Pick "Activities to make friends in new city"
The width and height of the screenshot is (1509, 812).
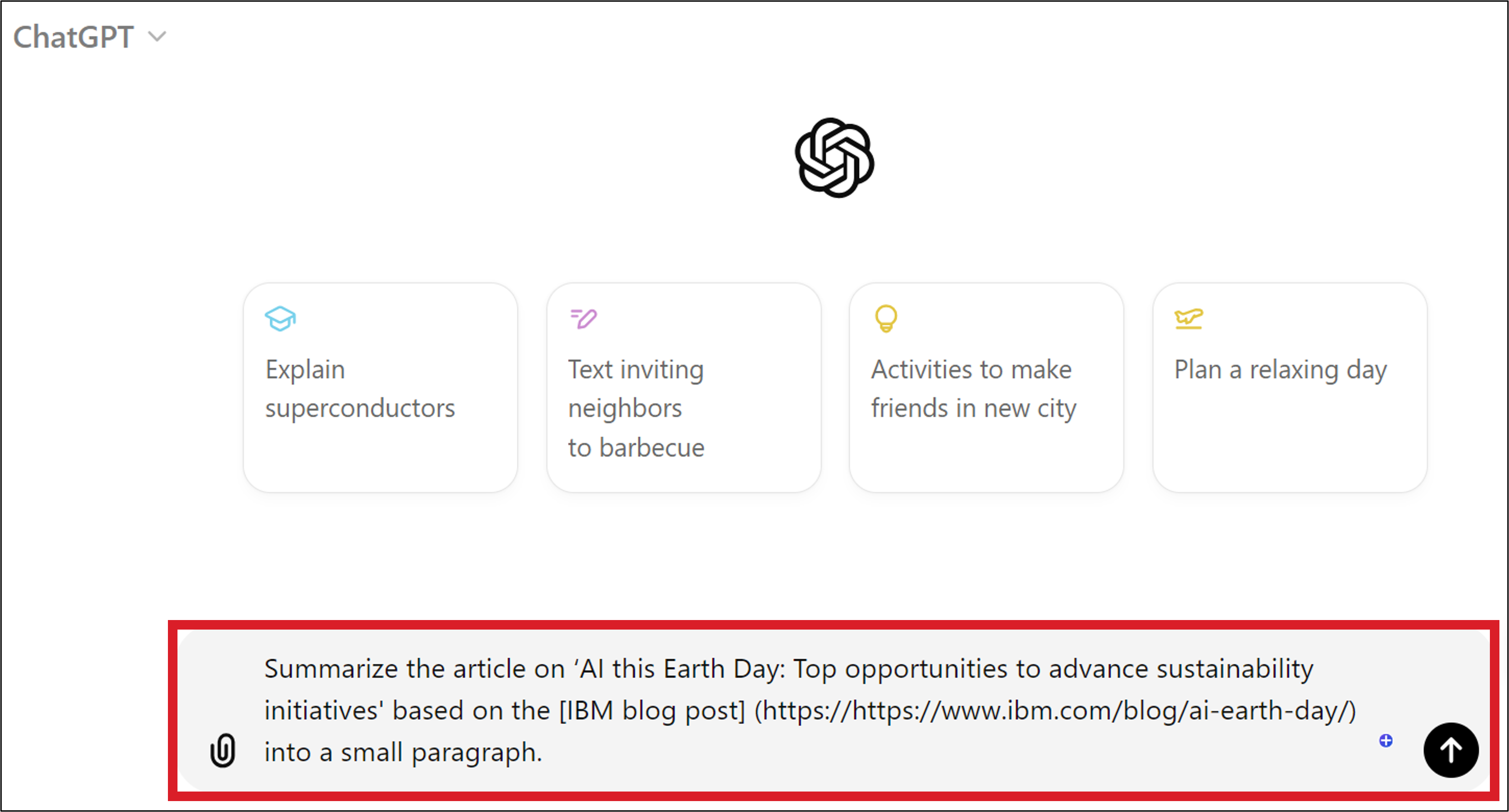point(973,389)
